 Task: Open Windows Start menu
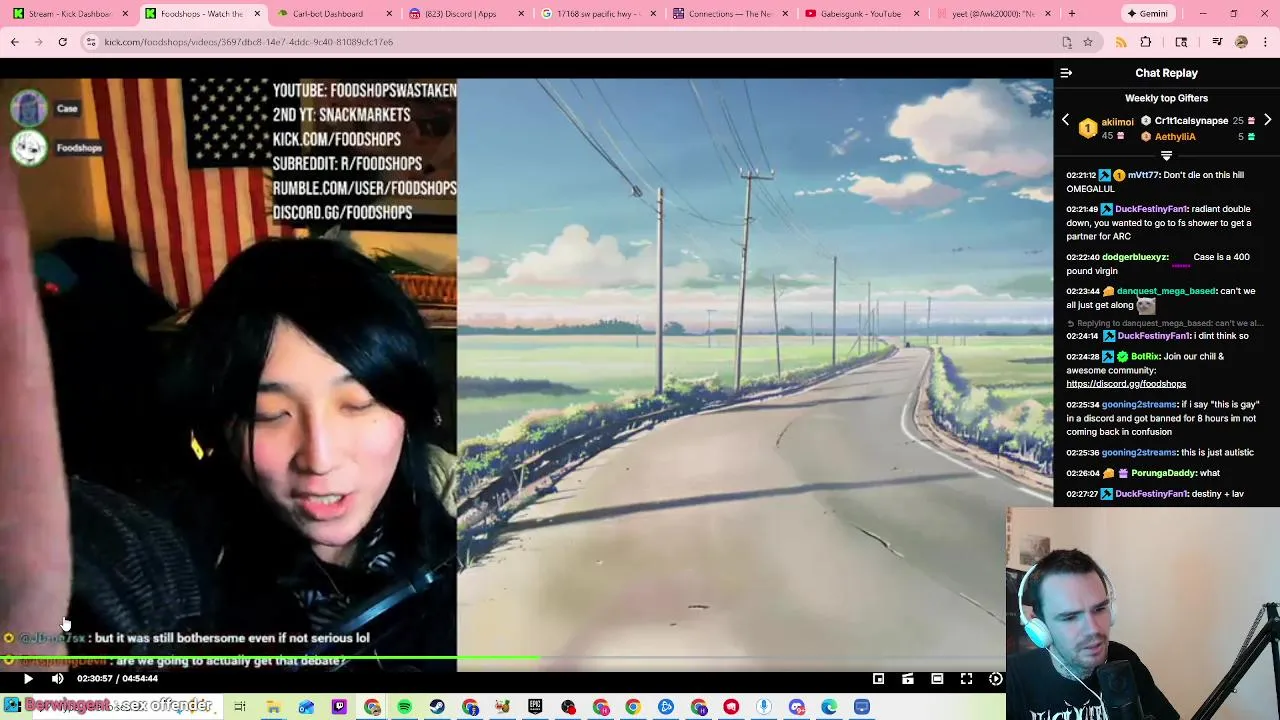[12, 706]
